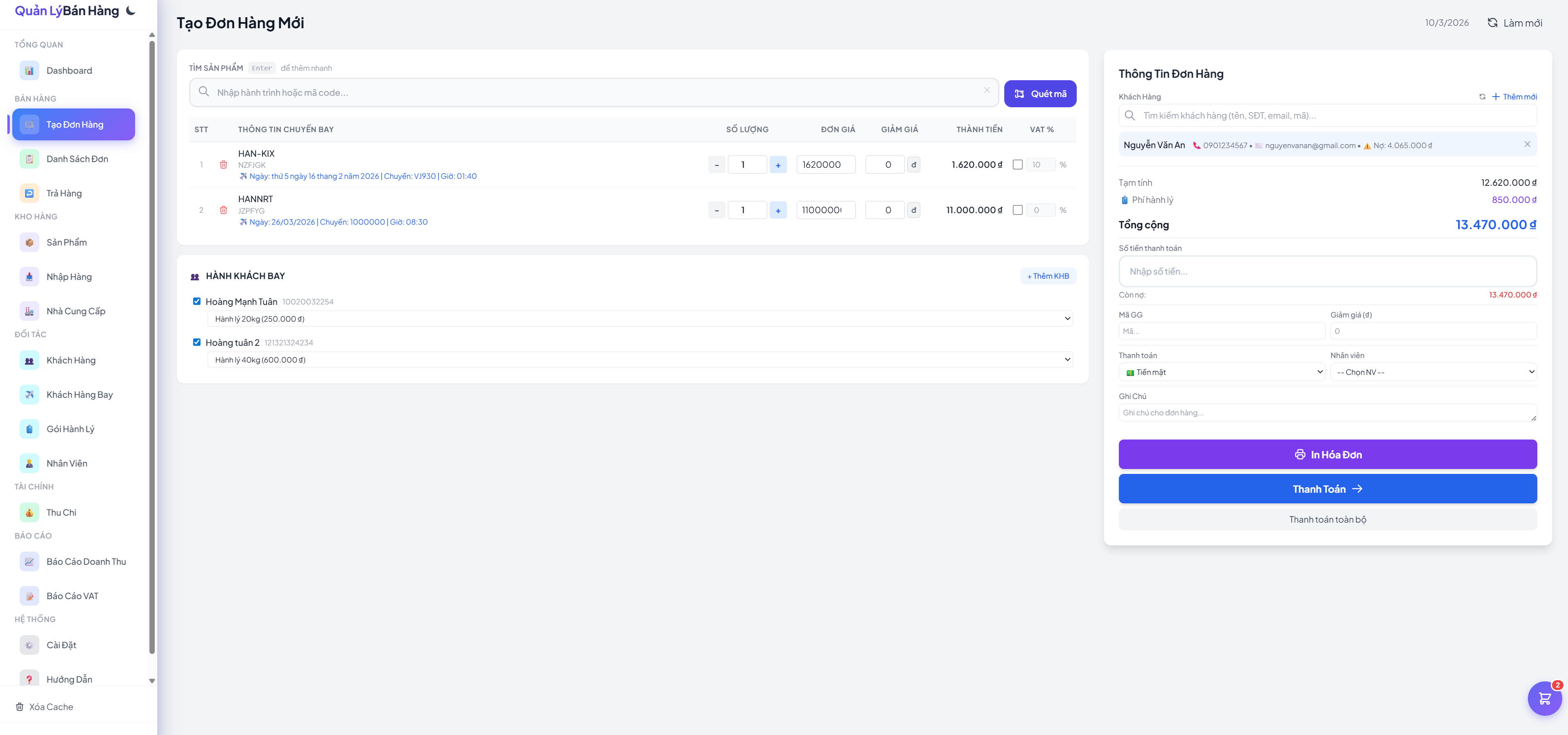This screenshot has width=1568, height=735.
Task: Toggle dark mode moon icon
Action: click(131, 10)
